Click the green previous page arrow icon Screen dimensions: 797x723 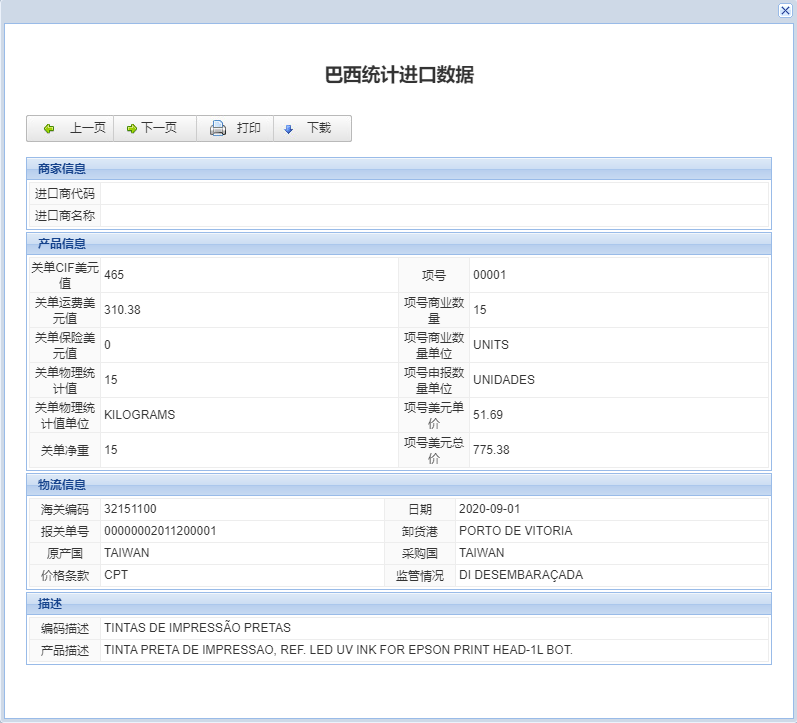tap(49, 129)
